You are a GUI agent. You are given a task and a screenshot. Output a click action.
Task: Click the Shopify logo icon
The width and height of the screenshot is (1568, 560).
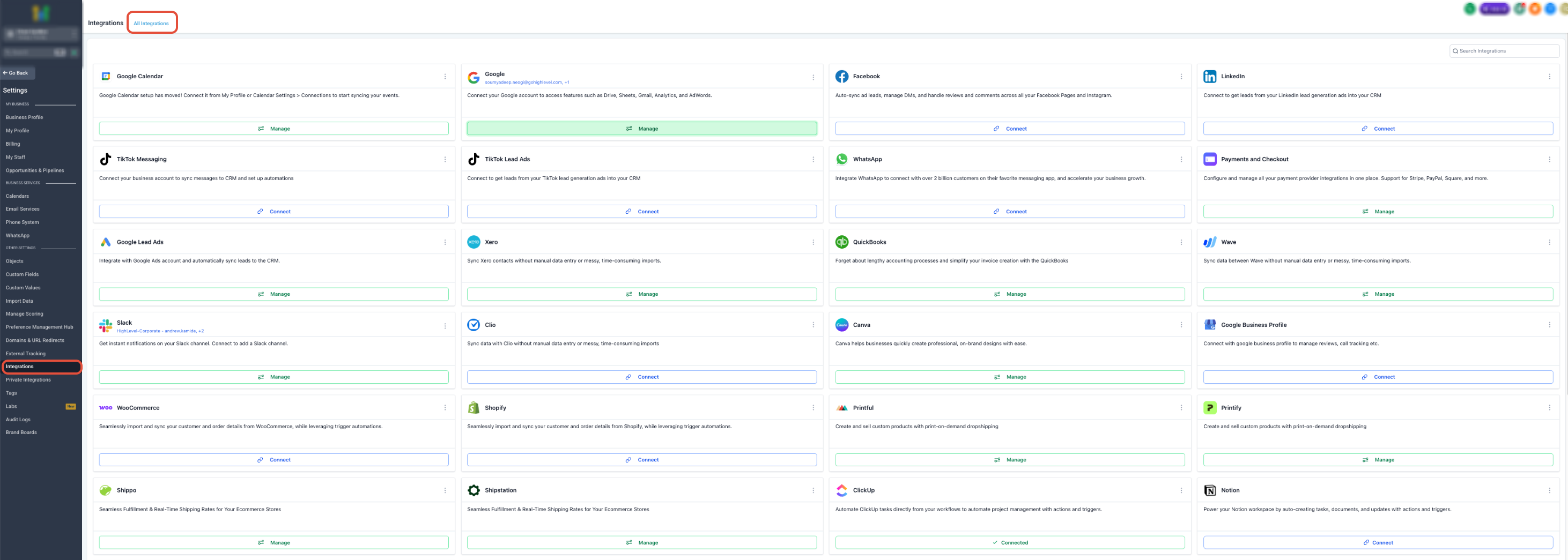click(x=474, y=407)
